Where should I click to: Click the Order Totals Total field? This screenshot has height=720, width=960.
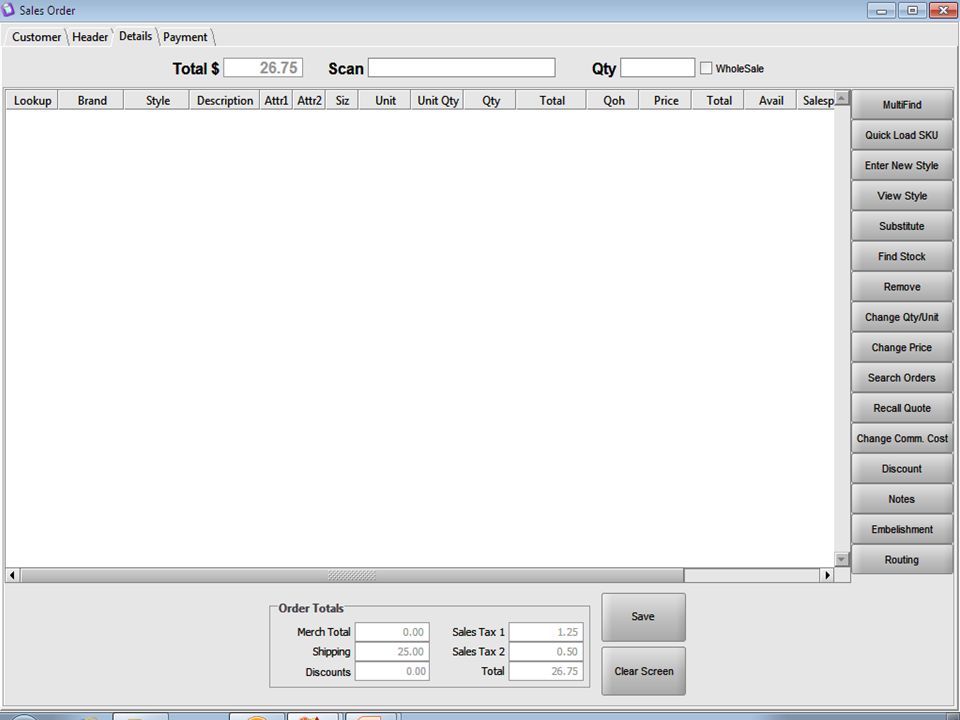point(546,672)
